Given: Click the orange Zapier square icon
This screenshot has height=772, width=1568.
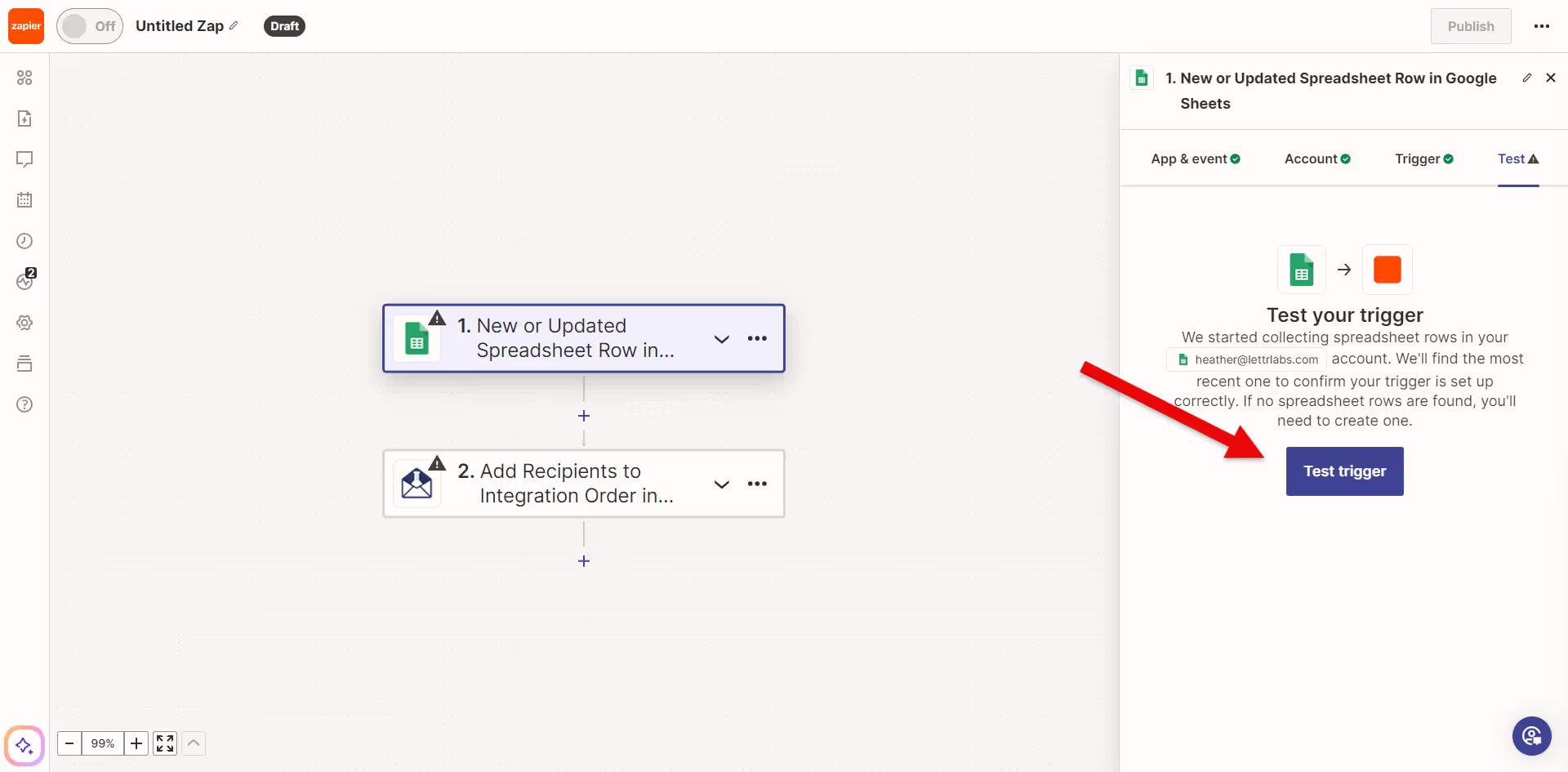Looking at the screenshot, I should click(x=1388, y=270).
